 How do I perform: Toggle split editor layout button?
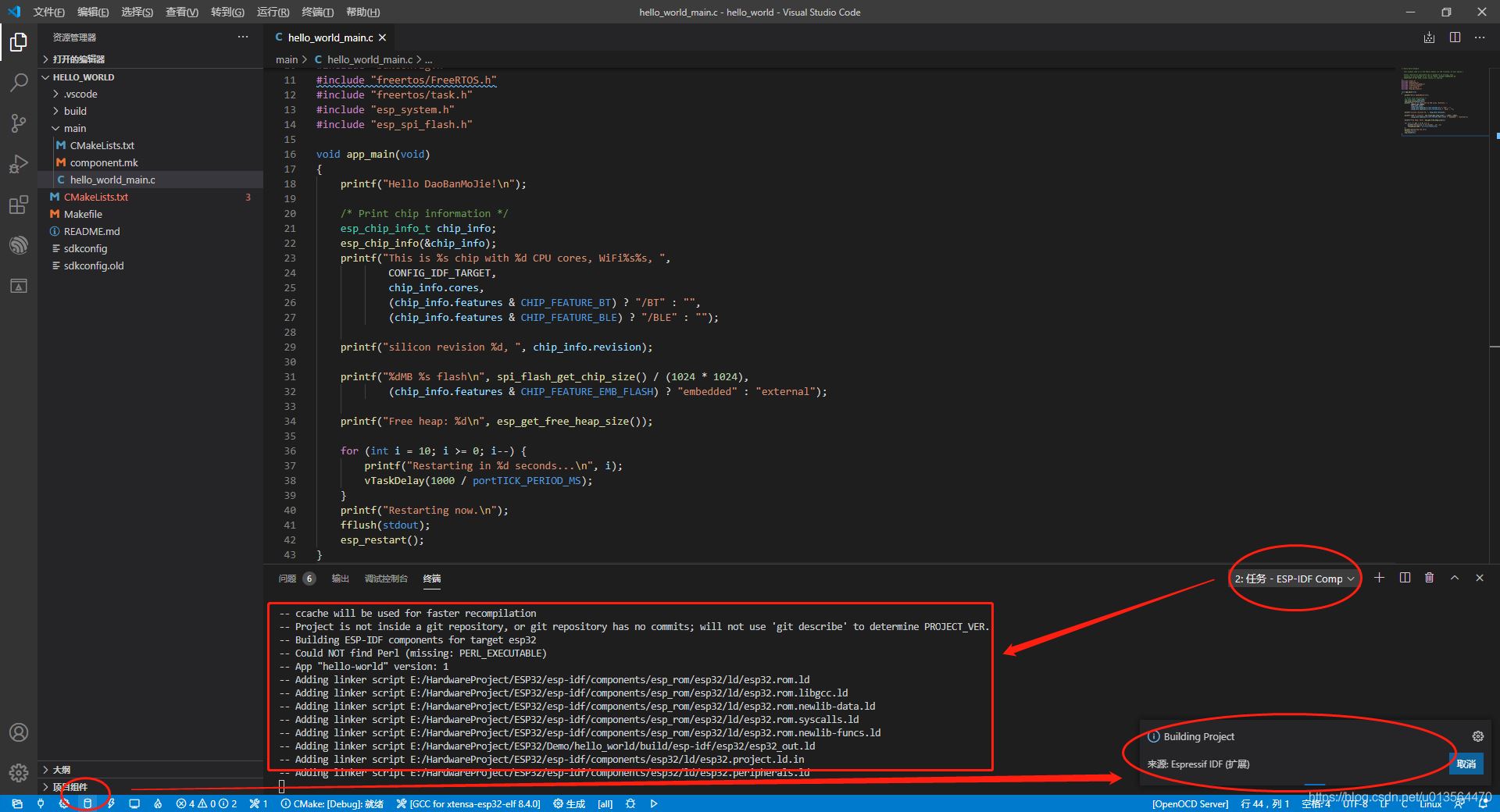(1455, 37)
